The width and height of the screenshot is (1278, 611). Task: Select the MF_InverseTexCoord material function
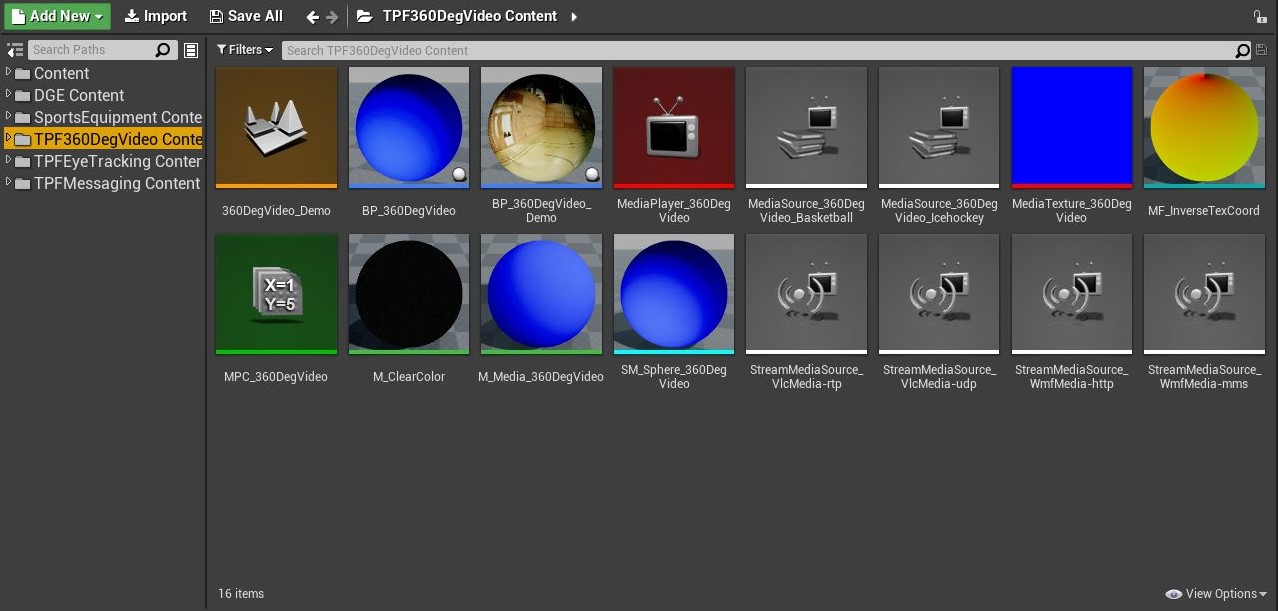(1204, 144)
